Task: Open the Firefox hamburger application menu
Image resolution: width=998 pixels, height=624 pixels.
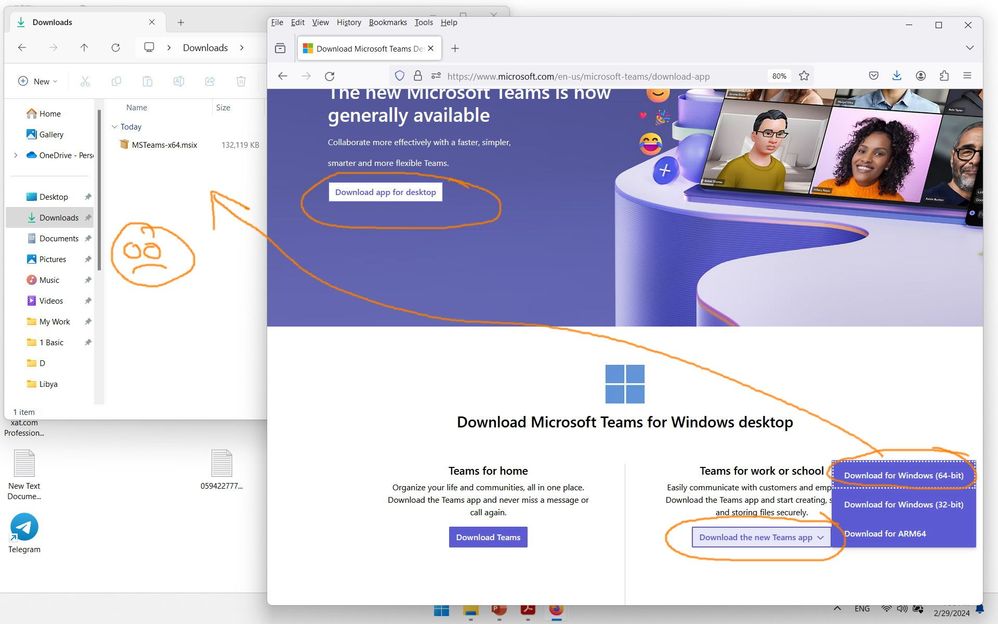Action: click(x=967, y=76)
